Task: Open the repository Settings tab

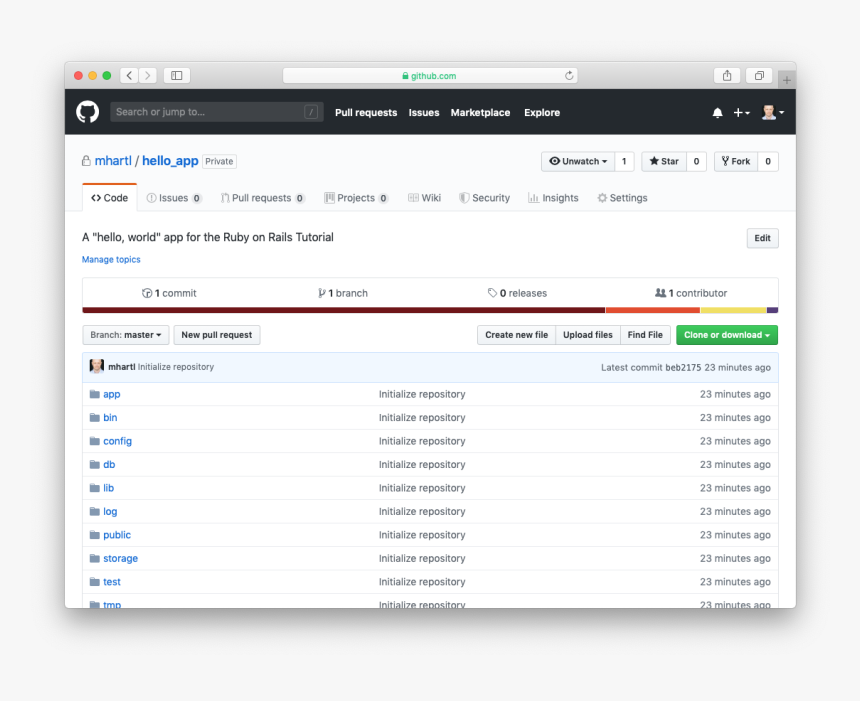Action: [622, 198]
